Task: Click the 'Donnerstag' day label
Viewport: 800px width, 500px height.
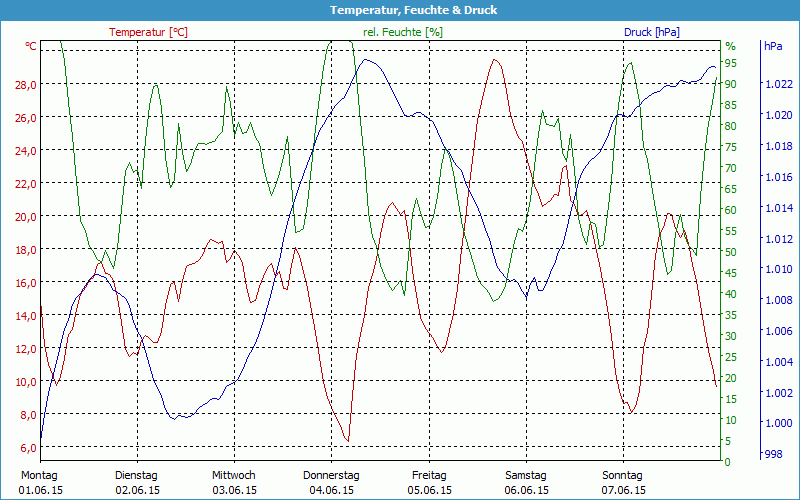Action: 331,476
